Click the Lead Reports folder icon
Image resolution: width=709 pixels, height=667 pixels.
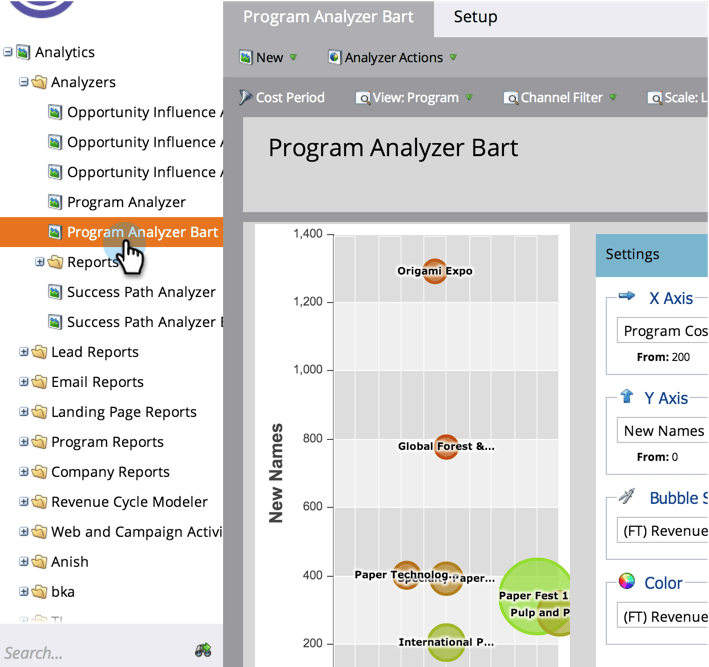pyautogui.click(x=39, y=351)
